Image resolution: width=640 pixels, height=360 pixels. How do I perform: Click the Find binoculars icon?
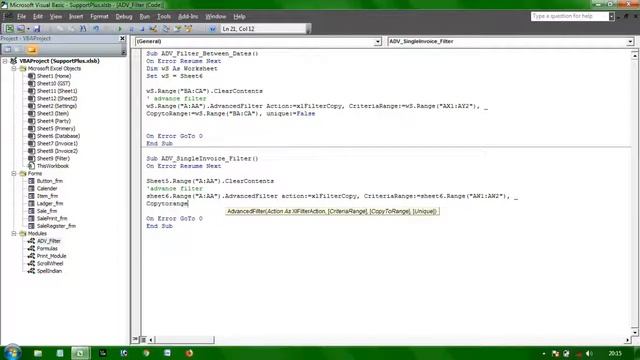click(83, 29)
